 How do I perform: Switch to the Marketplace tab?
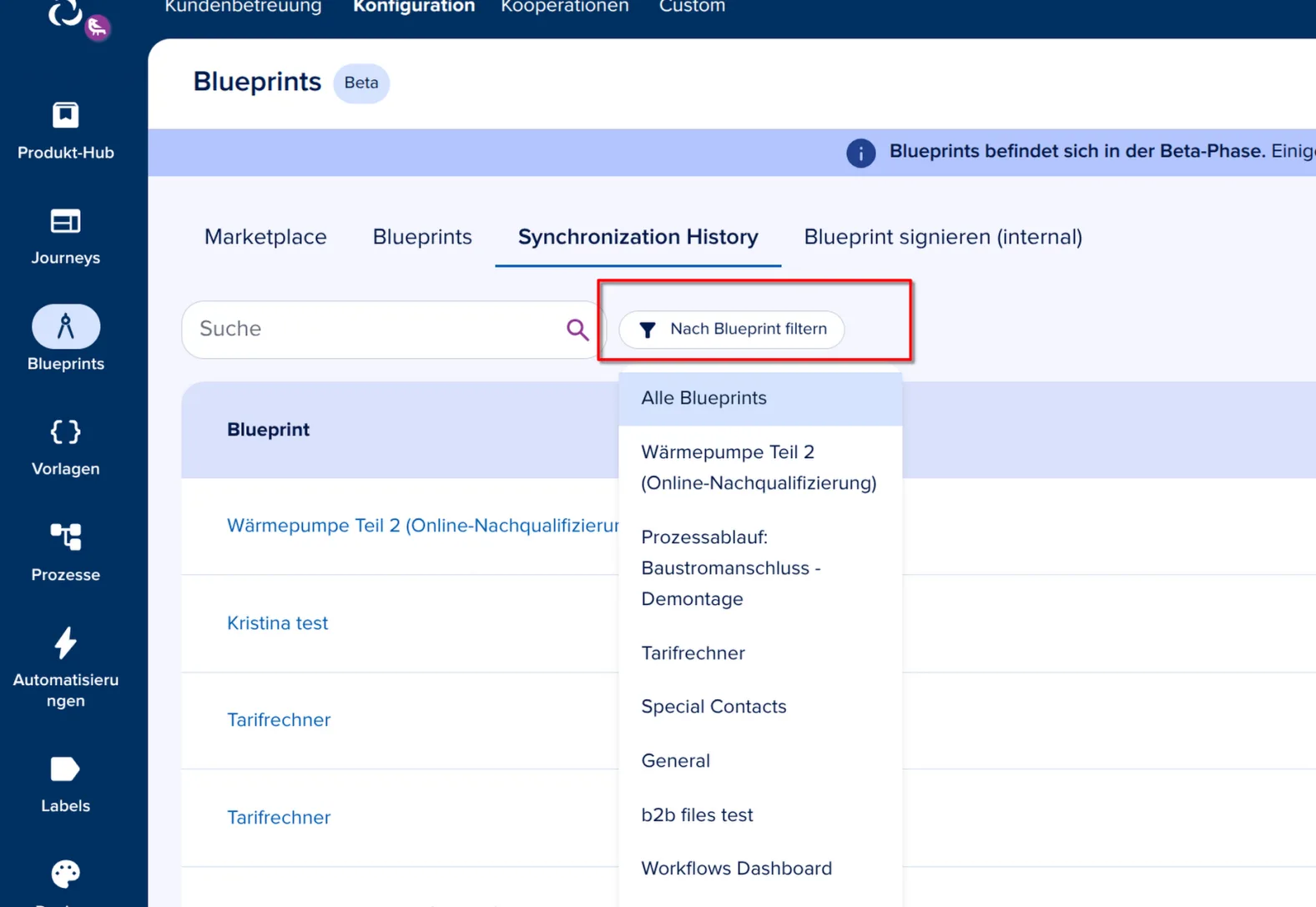tap(265, 237)
